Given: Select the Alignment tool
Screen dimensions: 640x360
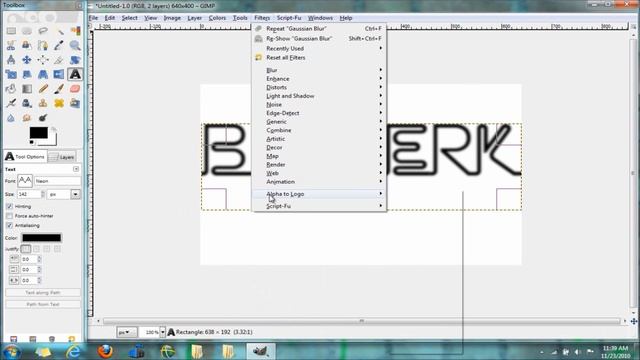Looking at the screenshot, I should click(43, 60).
